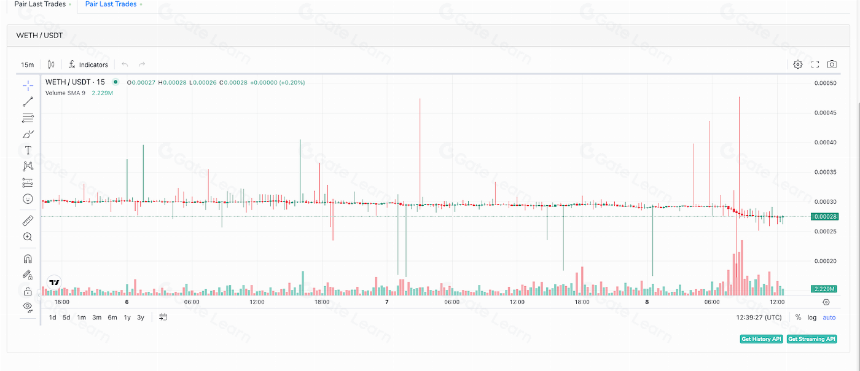
Task: Set range to 6m
Action: coord(112,318)
